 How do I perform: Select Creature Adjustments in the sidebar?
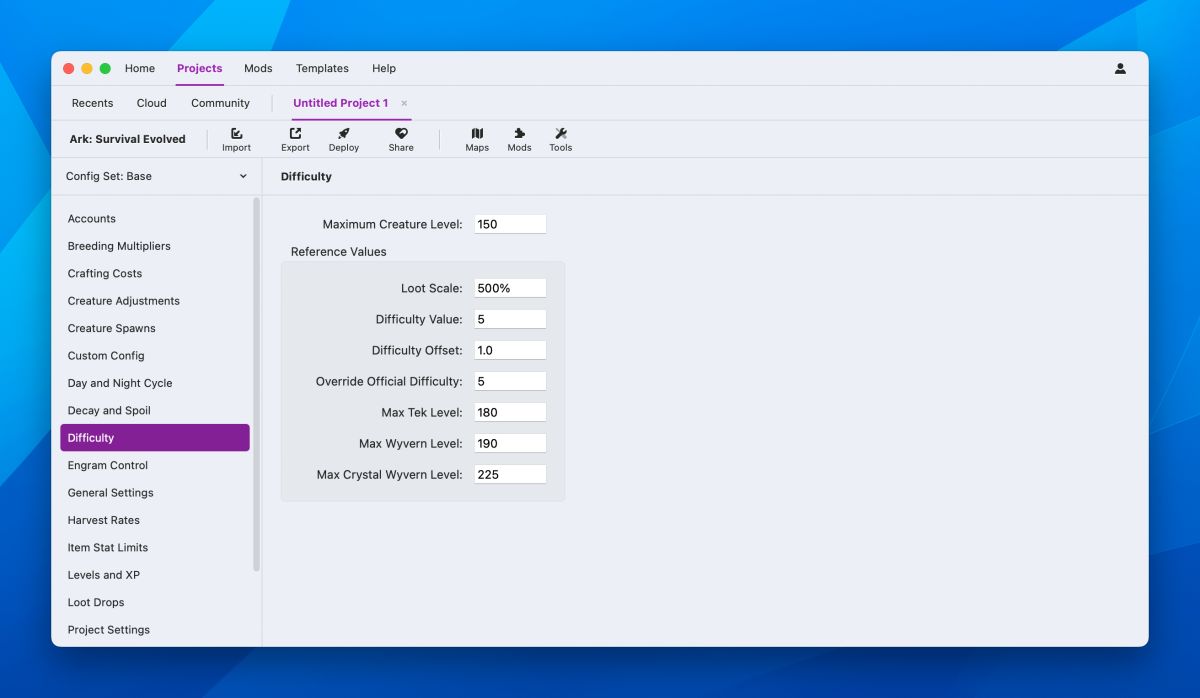pos(155,301)
